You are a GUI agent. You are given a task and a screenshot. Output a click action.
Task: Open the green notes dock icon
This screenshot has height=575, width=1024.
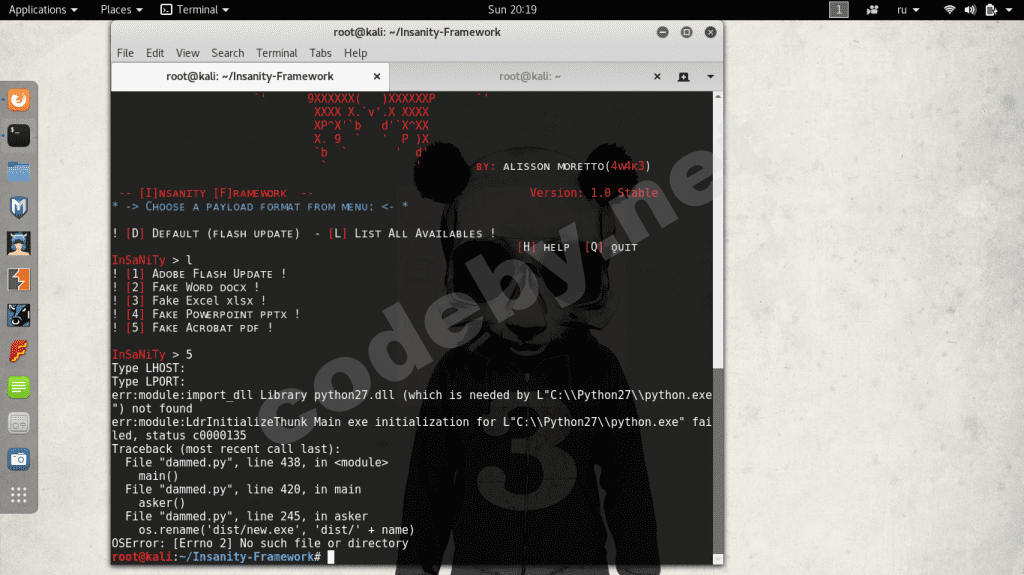pos(18,387)
